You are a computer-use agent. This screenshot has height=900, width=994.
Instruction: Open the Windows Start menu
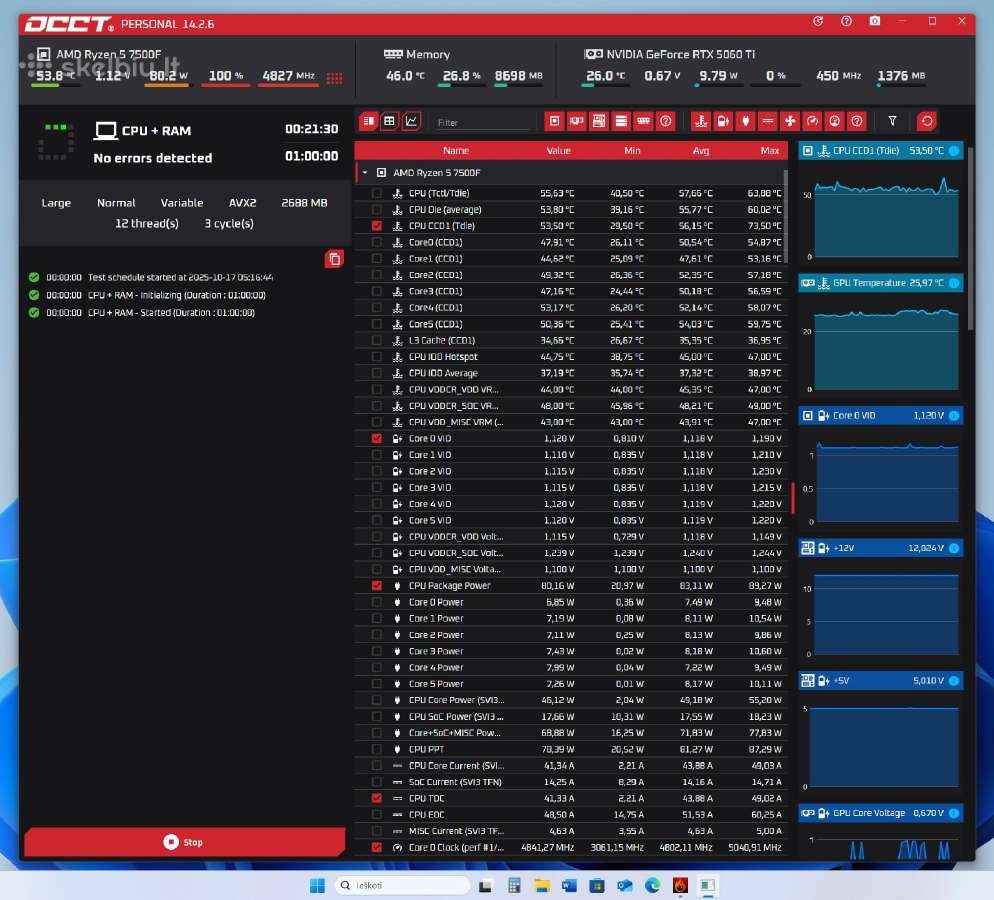(317, 885)
